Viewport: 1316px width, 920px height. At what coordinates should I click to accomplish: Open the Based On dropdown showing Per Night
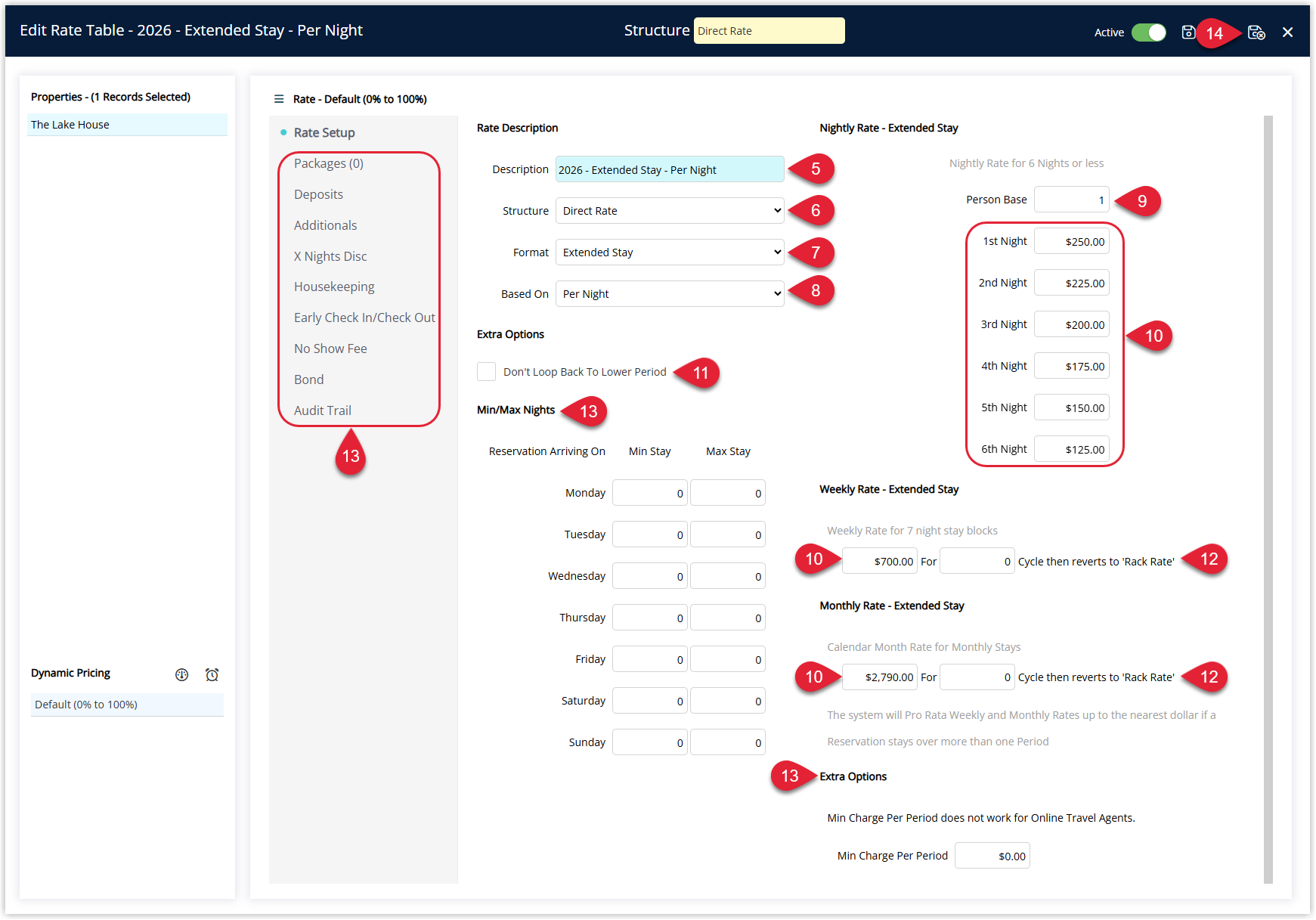pos(670,294)
